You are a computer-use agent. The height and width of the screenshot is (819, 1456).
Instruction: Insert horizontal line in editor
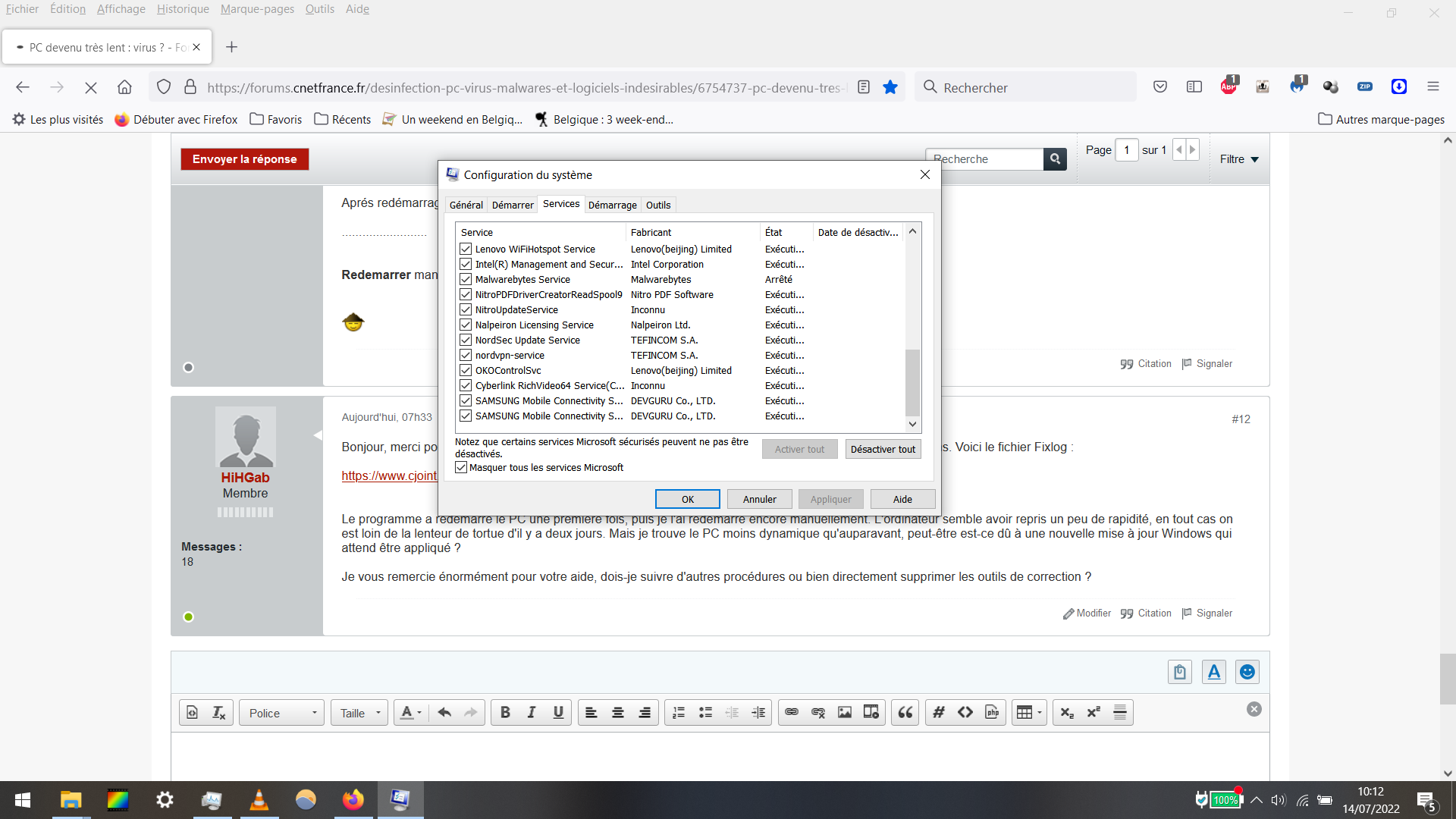pos(1120,713)
